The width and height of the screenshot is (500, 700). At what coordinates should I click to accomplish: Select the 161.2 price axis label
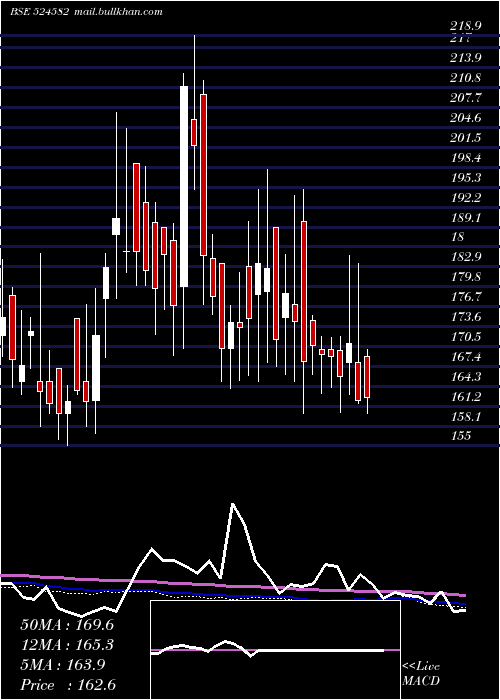coord(466,396)
